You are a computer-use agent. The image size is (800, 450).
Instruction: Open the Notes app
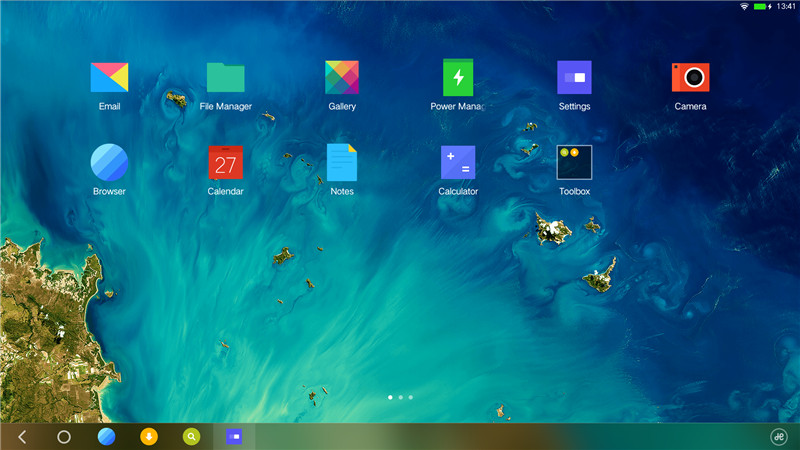[x=342, y=162]
